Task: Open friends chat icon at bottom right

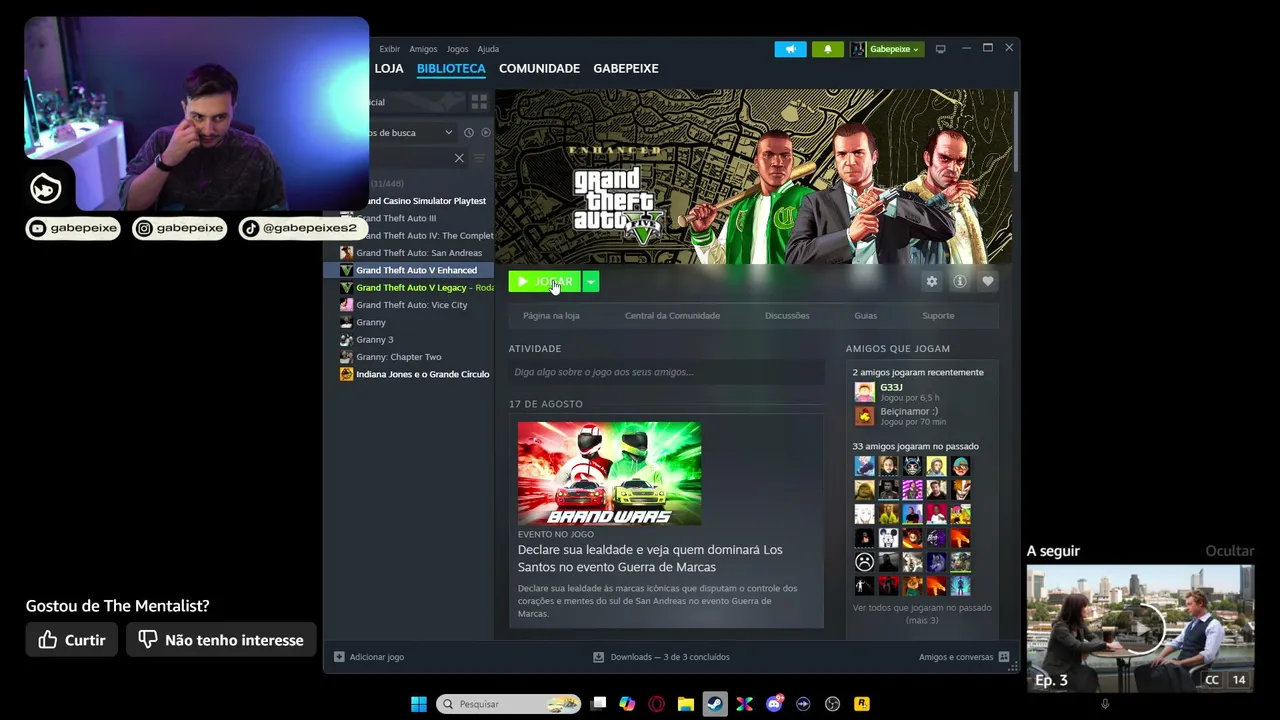Action: pyautogui.click(x=1003, y=657)
